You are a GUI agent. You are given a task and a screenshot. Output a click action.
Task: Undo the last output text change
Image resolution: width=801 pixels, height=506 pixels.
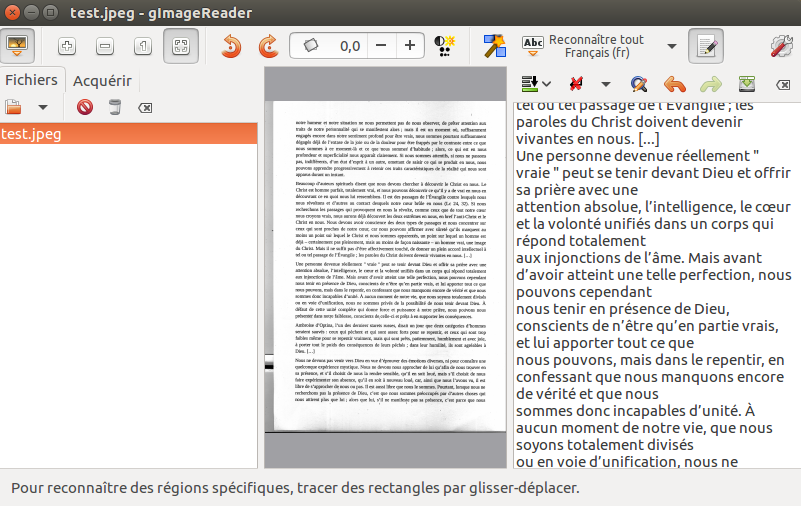675,83
